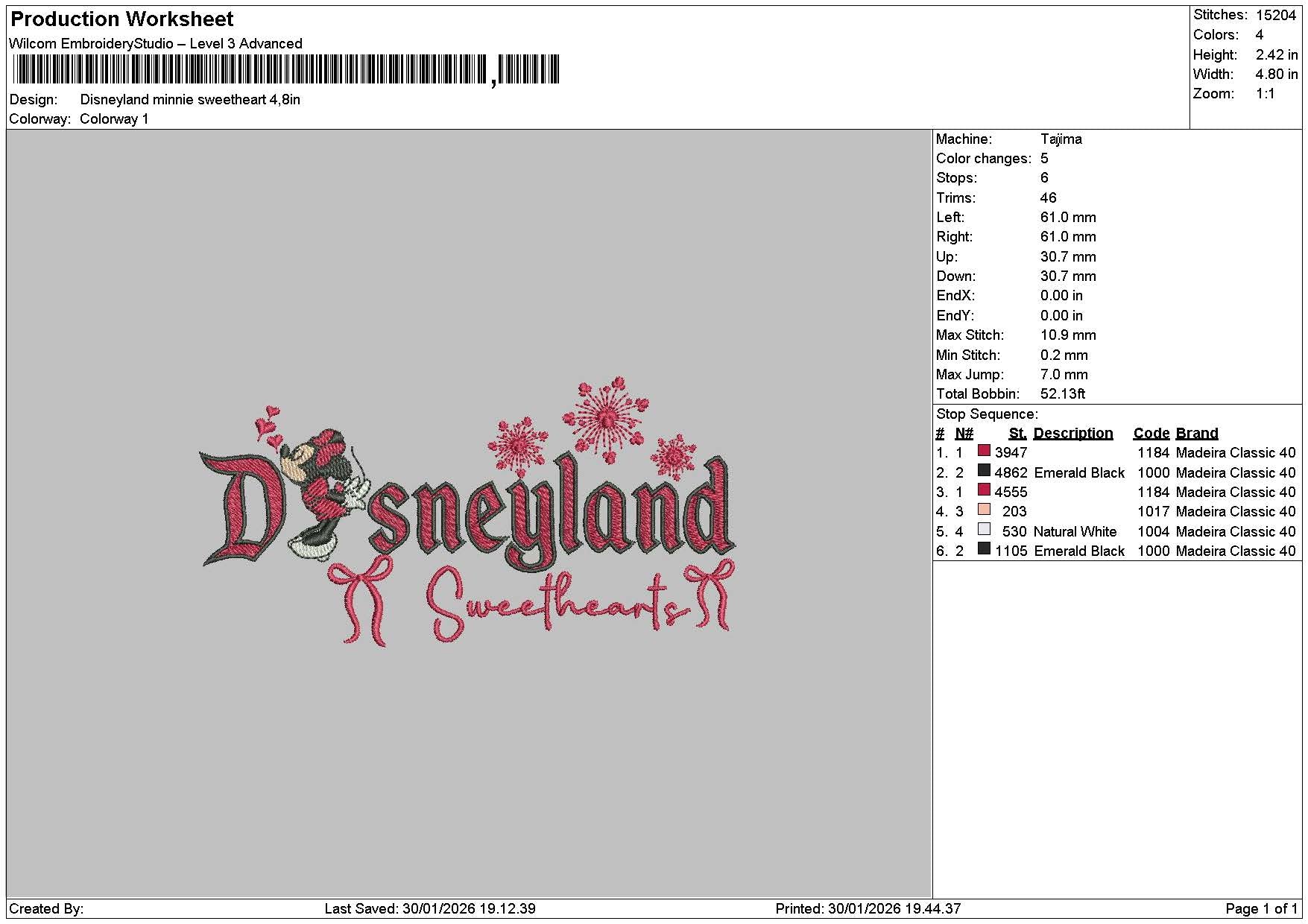Click 'Printed: 30/01/2026 19.44.37' footer

[868, 909]
